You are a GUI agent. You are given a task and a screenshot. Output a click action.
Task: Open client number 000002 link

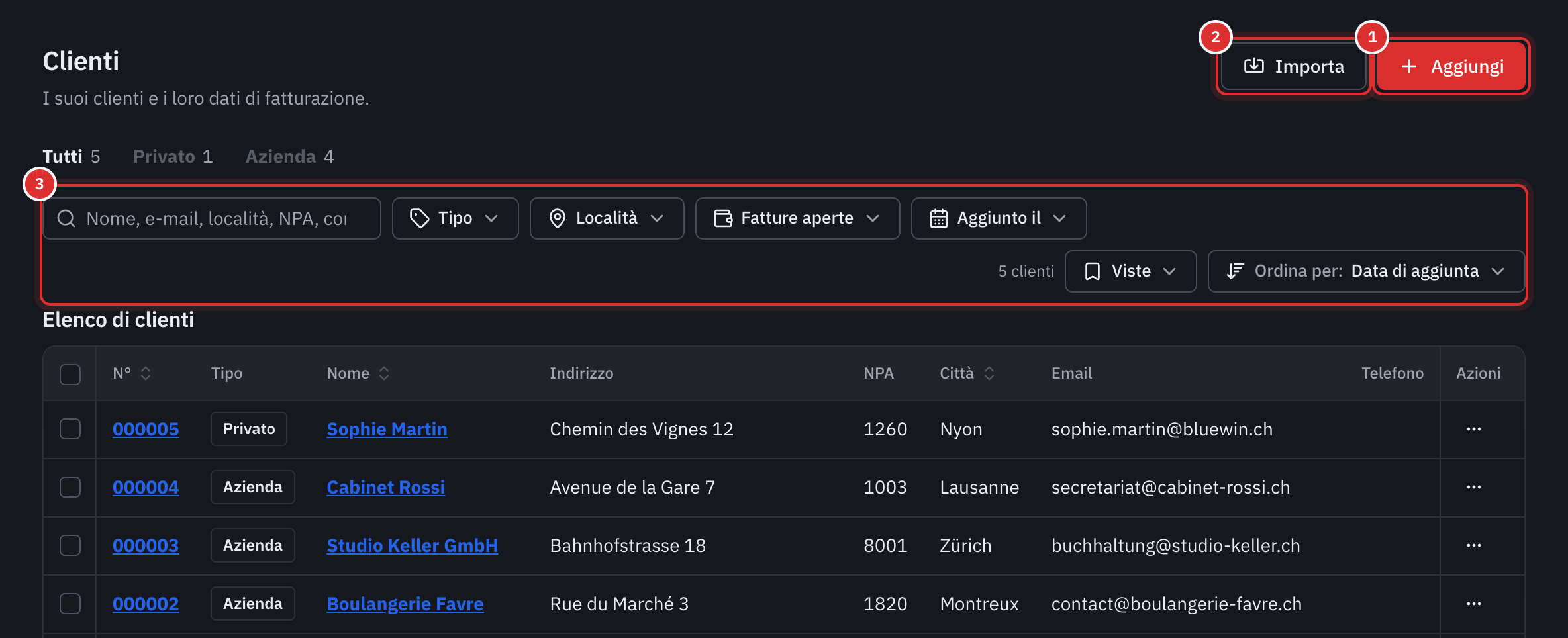(x=146, y=604)
